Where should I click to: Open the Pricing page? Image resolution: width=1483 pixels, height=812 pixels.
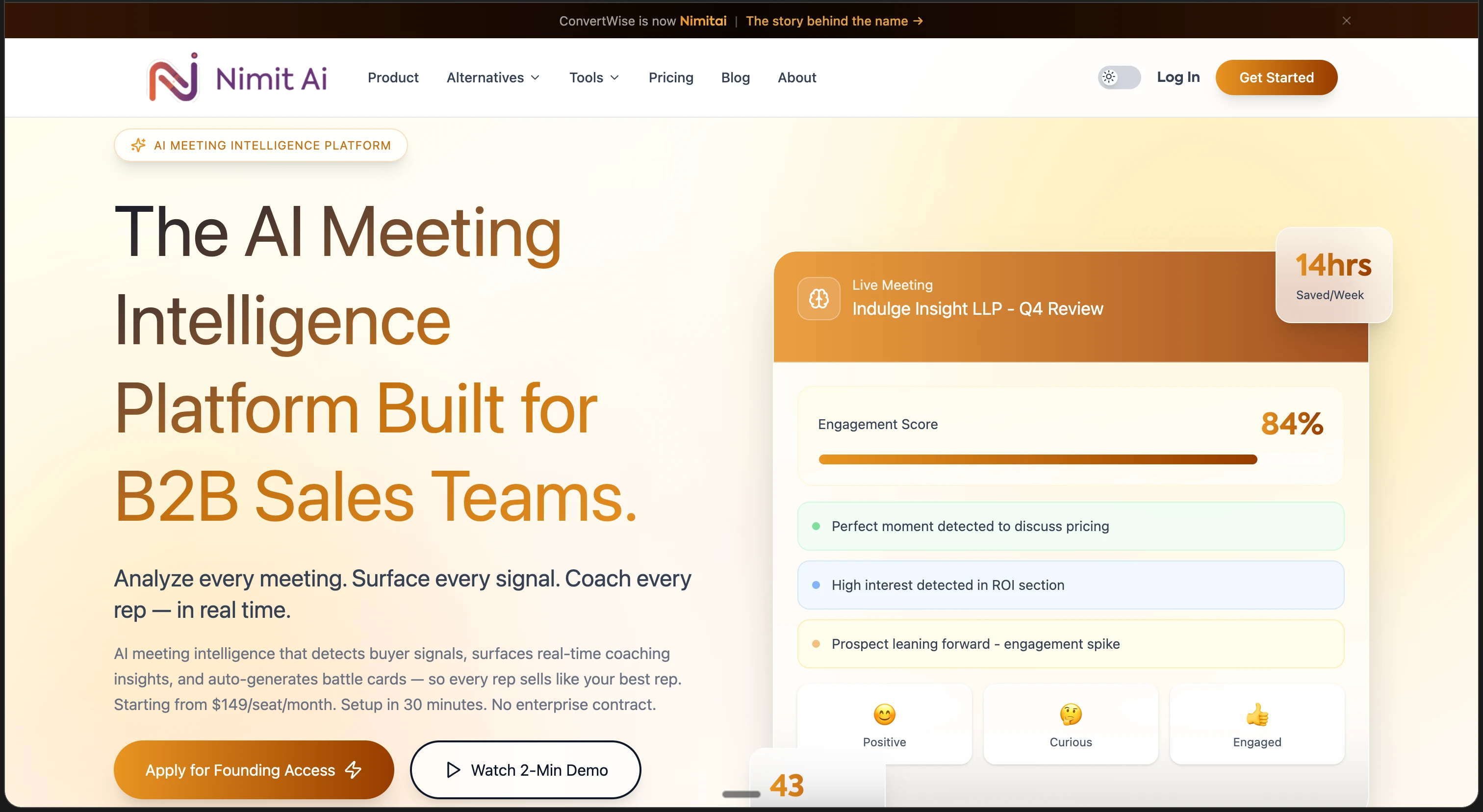[671, 77]
